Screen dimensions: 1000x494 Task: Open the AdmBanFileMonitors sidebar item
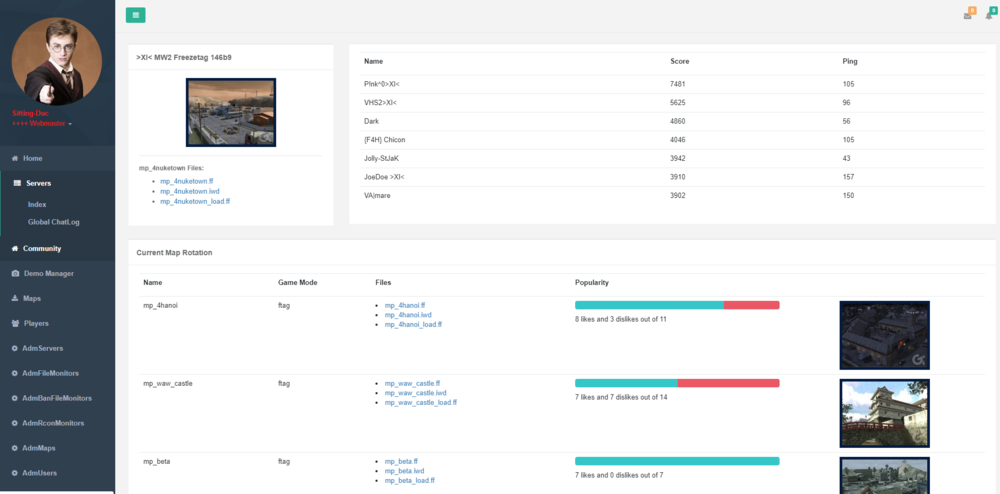pos(57,398)
